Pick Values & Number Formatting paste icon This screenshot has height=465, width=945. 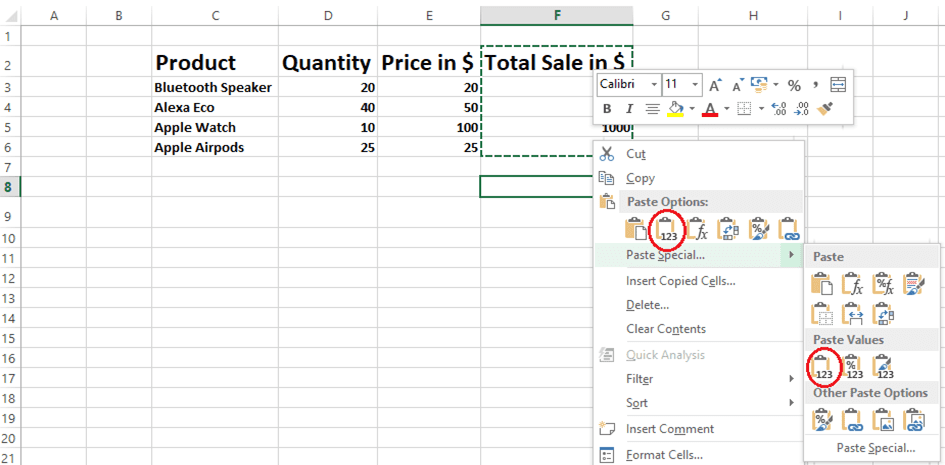(x=853, y=367)
